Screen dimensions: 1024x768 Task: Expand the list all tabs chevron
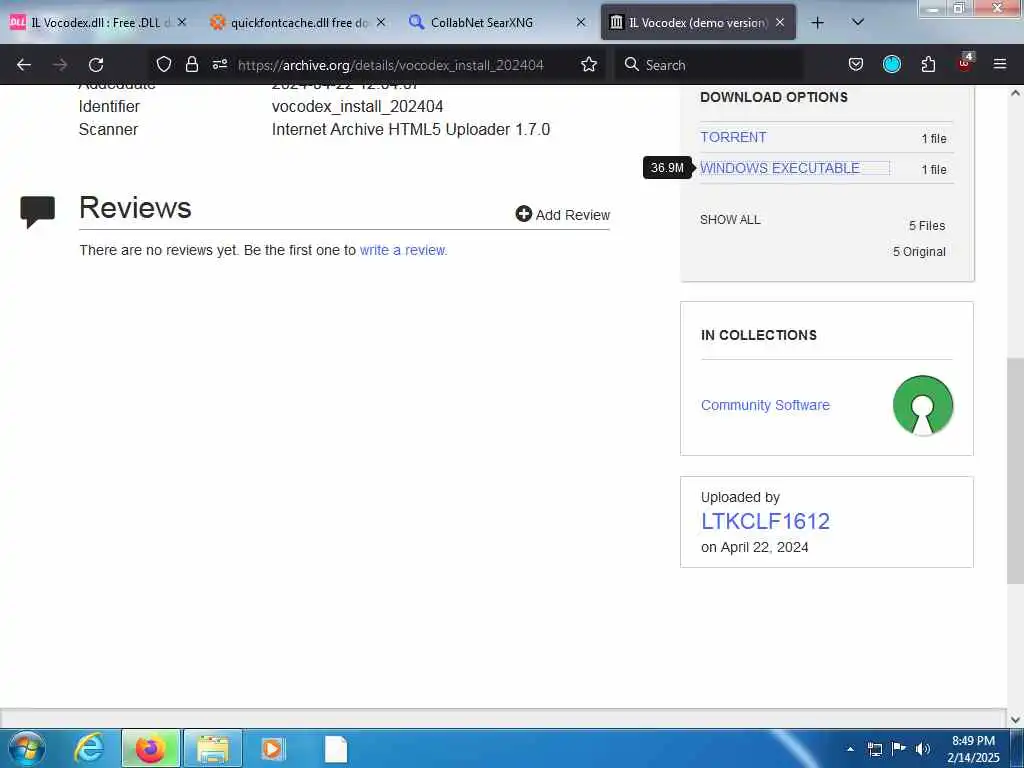pos(858,22)
